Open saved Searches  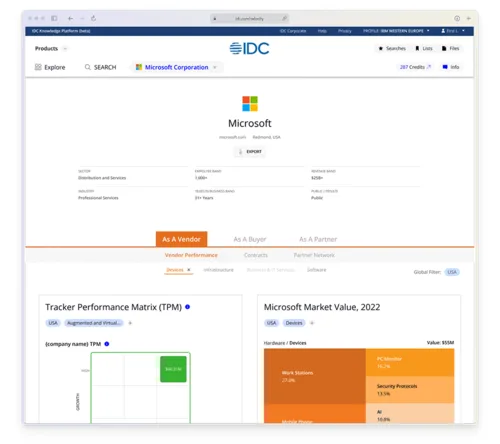point(392,49)
